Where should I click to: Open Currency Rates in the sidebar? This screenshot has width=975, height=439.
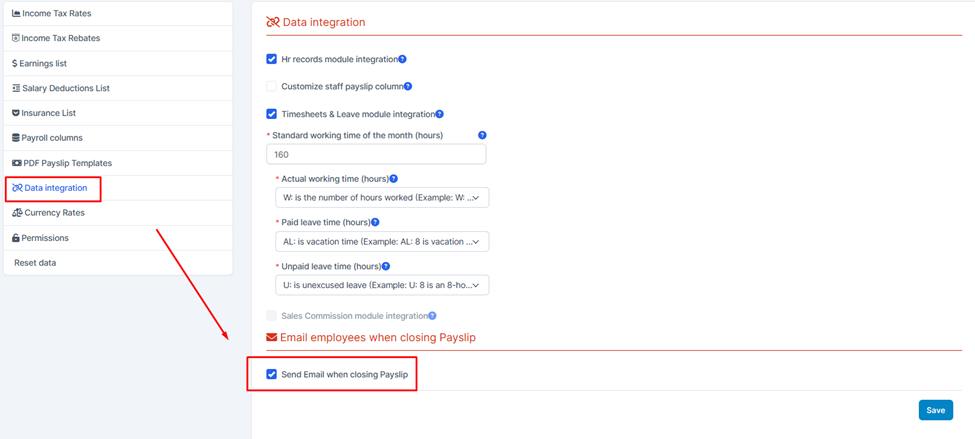118,213
